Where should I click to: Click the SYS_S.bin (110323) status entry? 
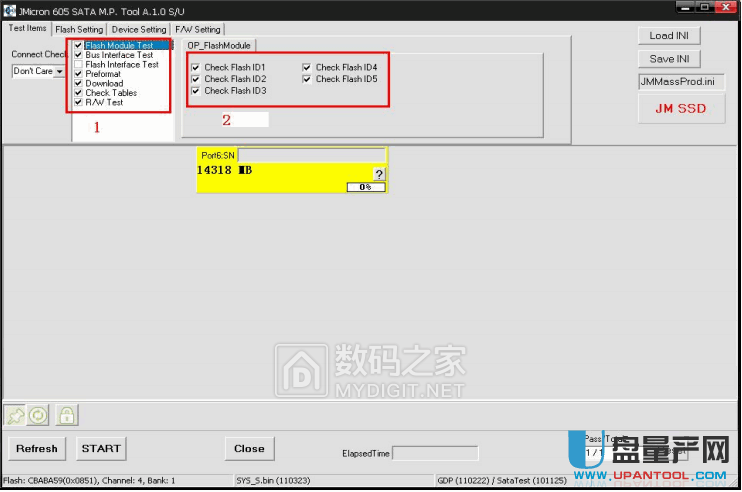point(273,481)
